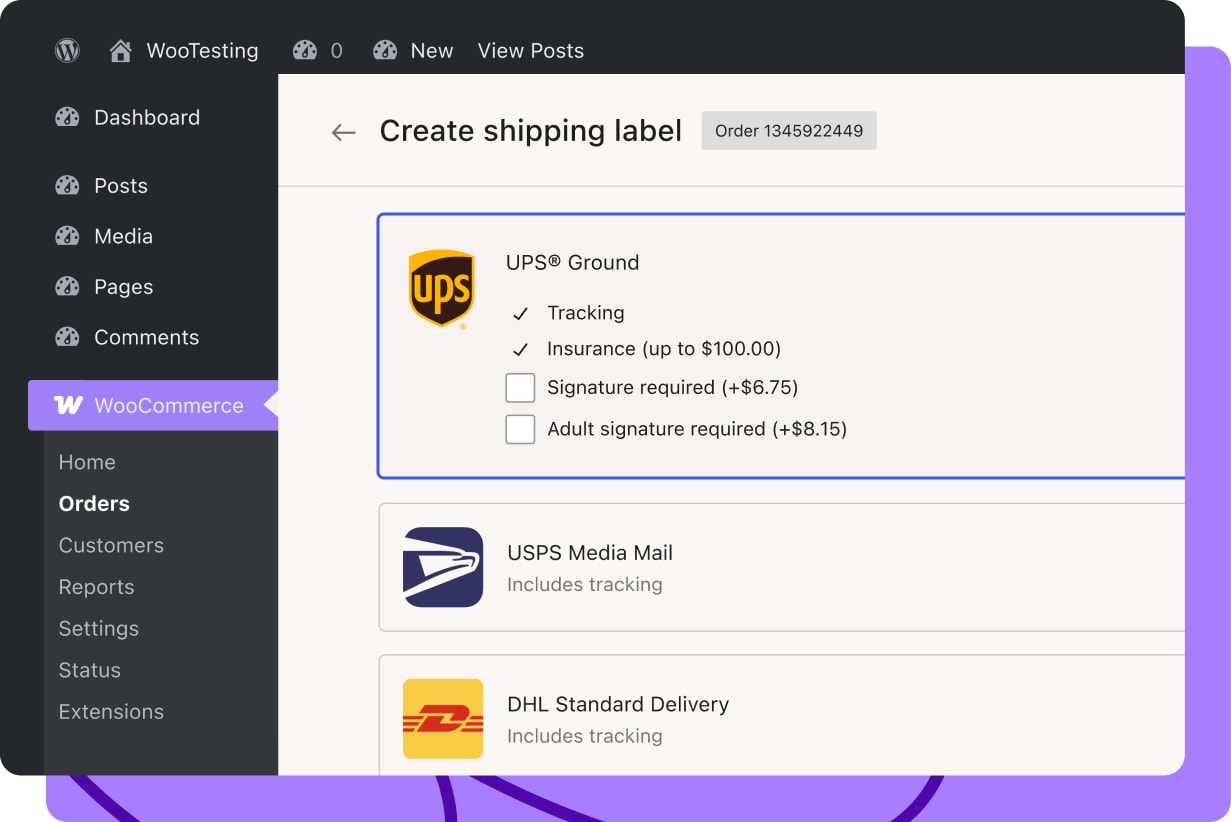The width and height of the screenshot is (1231, 822).
Task: Click the DHL logo icon
Action: point(442,718)
